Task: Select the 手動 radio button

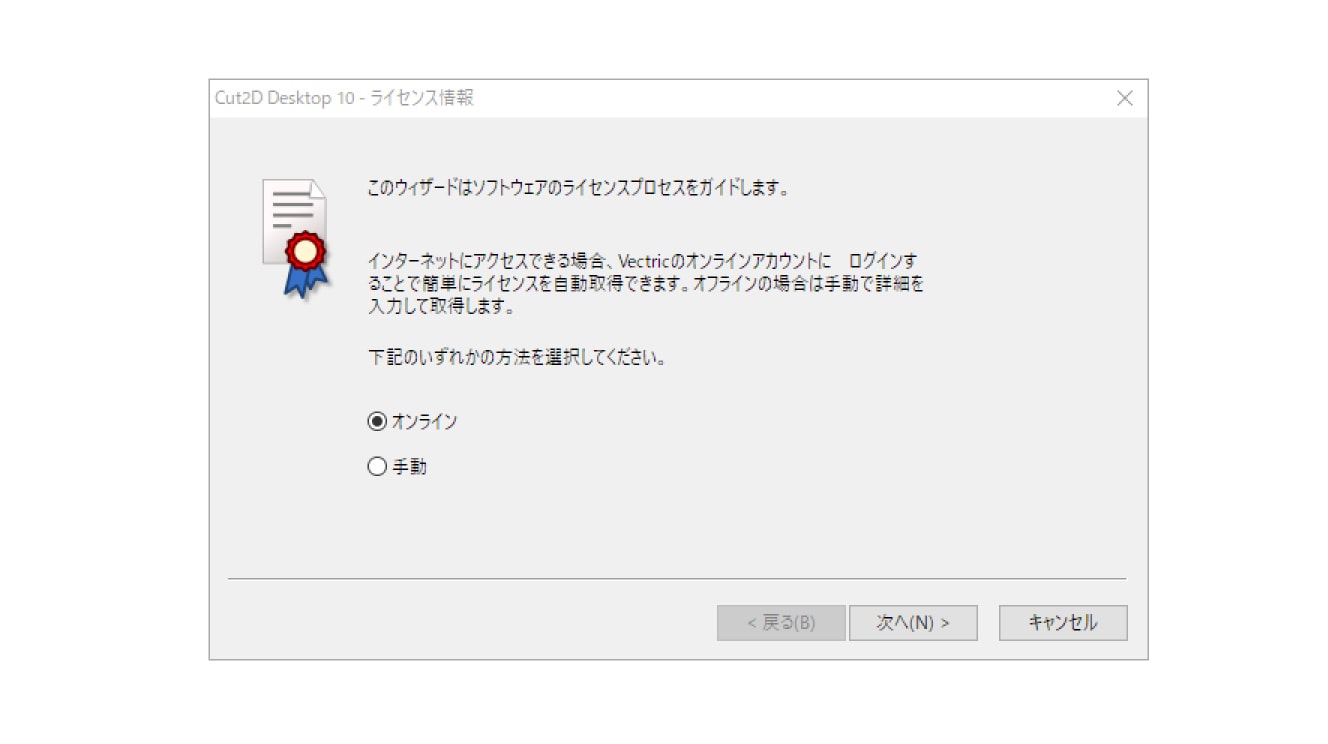Action: [x=377, y=466]
